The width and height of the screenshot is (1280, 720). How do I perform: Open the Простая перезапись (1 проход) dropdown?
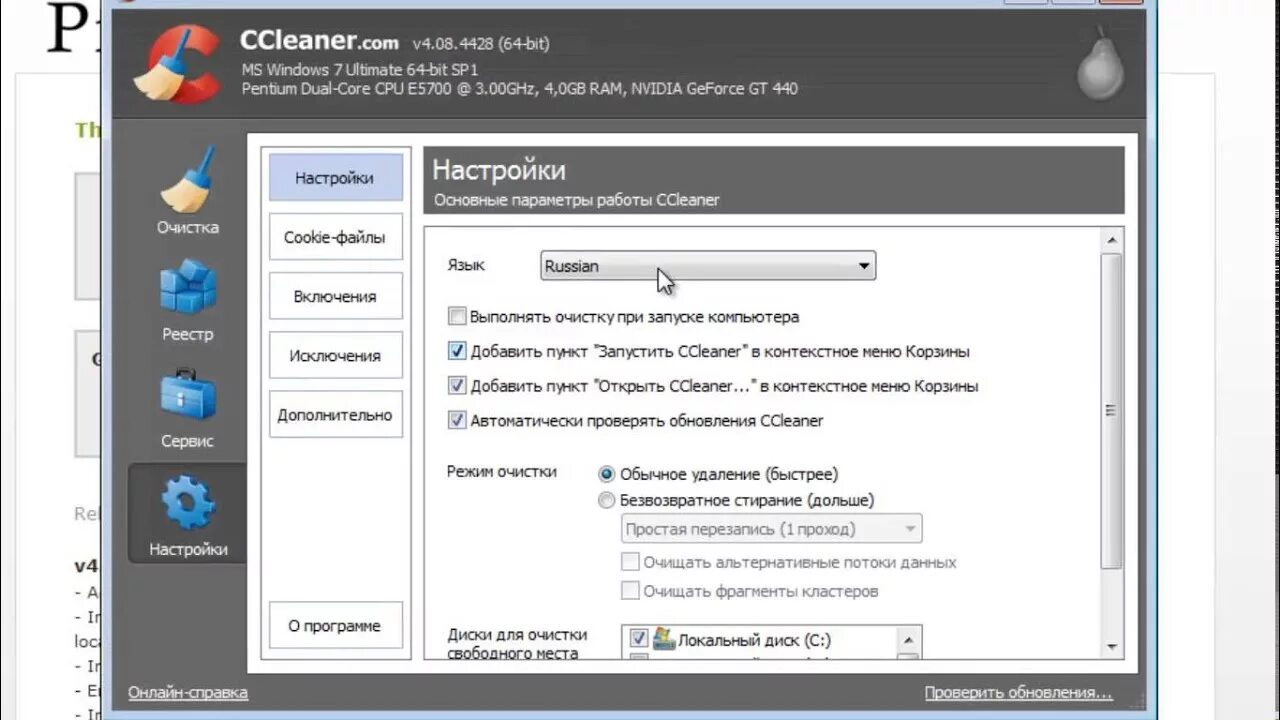point(771,529)
